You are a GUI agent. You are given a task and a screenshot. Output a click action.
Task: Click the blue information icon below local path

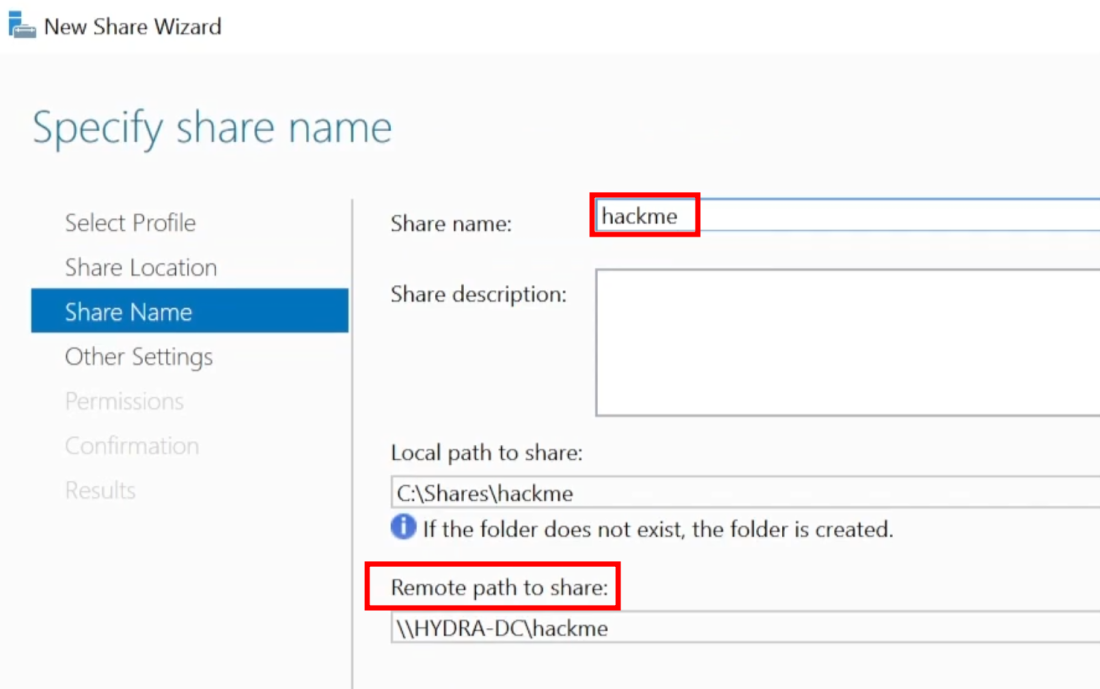tap(403, 527)
